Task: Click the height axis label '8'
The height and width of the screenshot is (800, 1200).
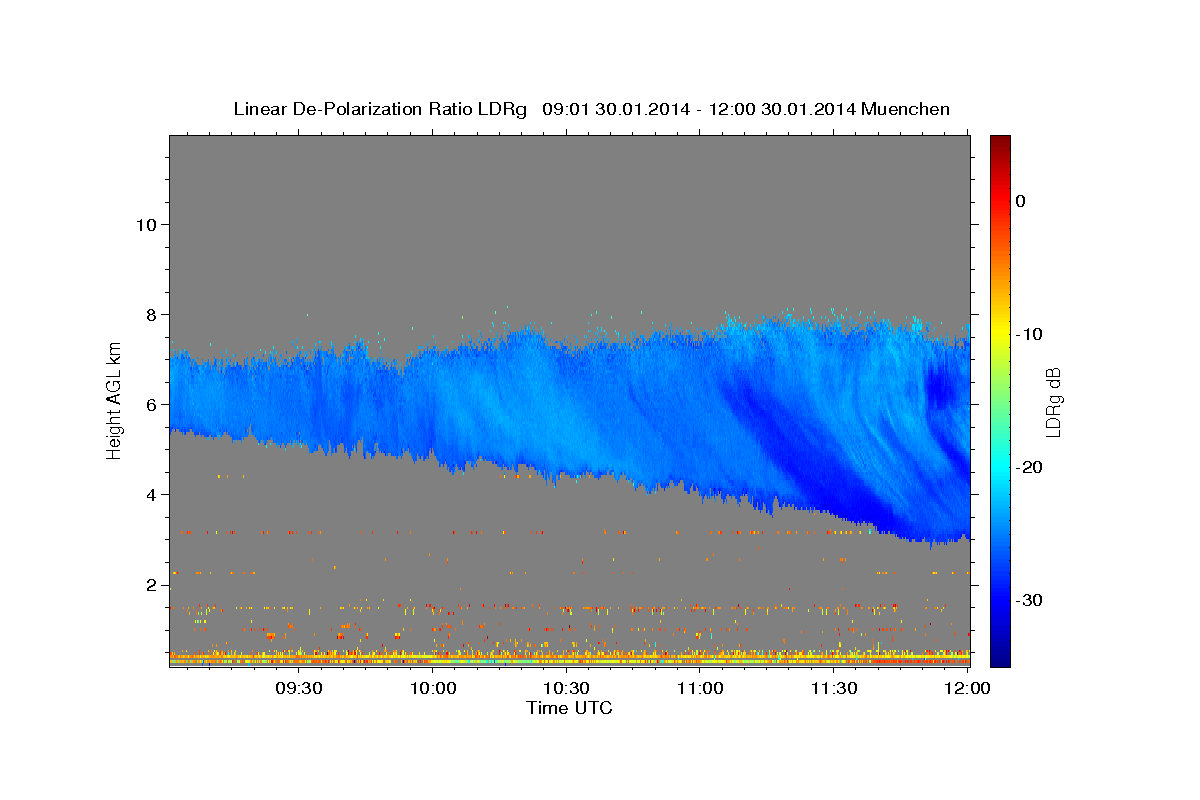Action: pyautogui.click(x=149, y=314)
